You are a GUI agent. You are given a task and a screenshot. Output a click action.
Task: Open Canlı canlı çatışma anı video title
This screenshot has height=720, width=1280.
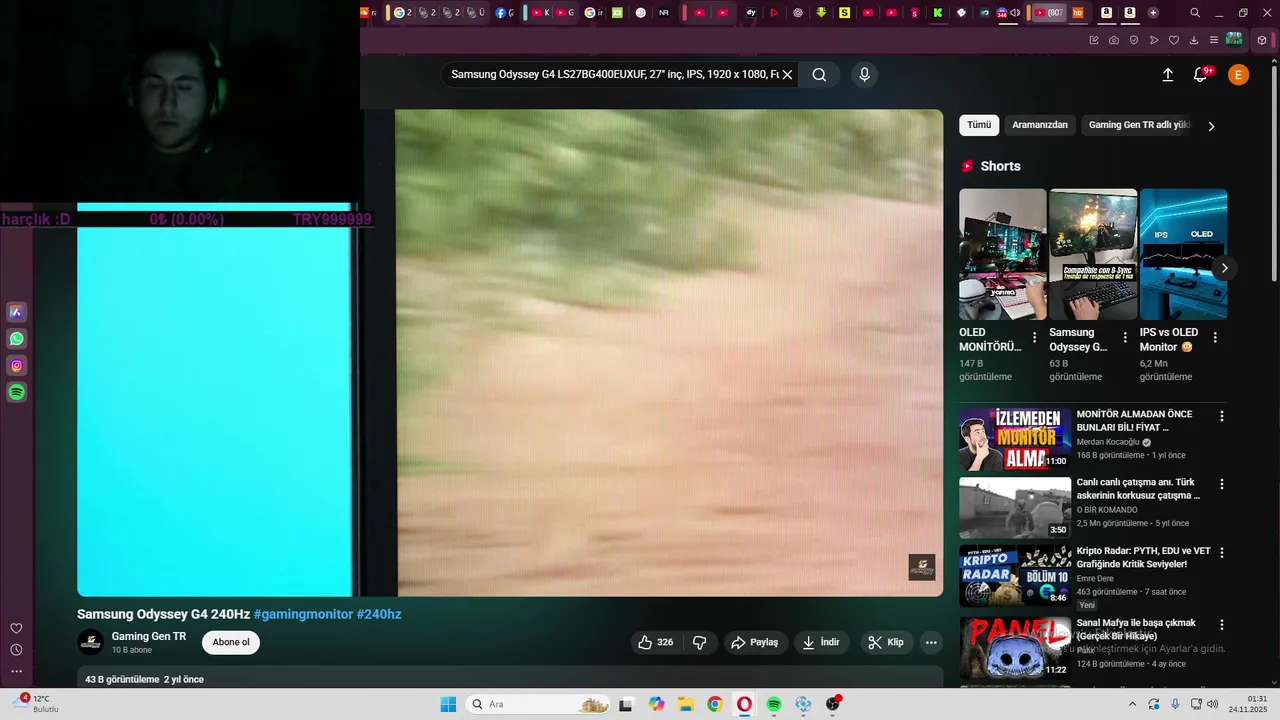(1138, 489)
